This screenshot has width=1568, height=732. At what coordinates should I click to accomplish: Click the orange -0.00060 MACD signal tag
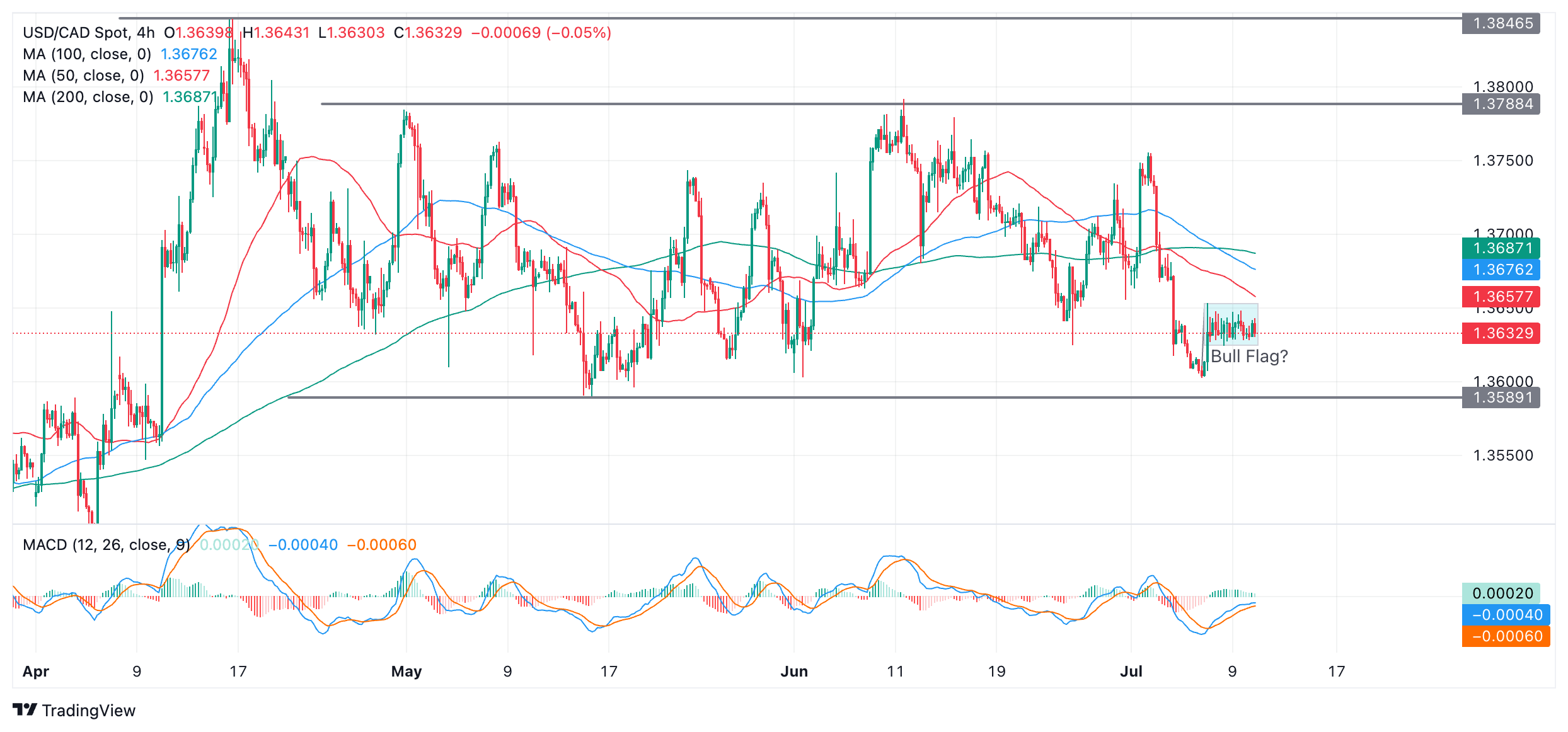pos(1506,636)
